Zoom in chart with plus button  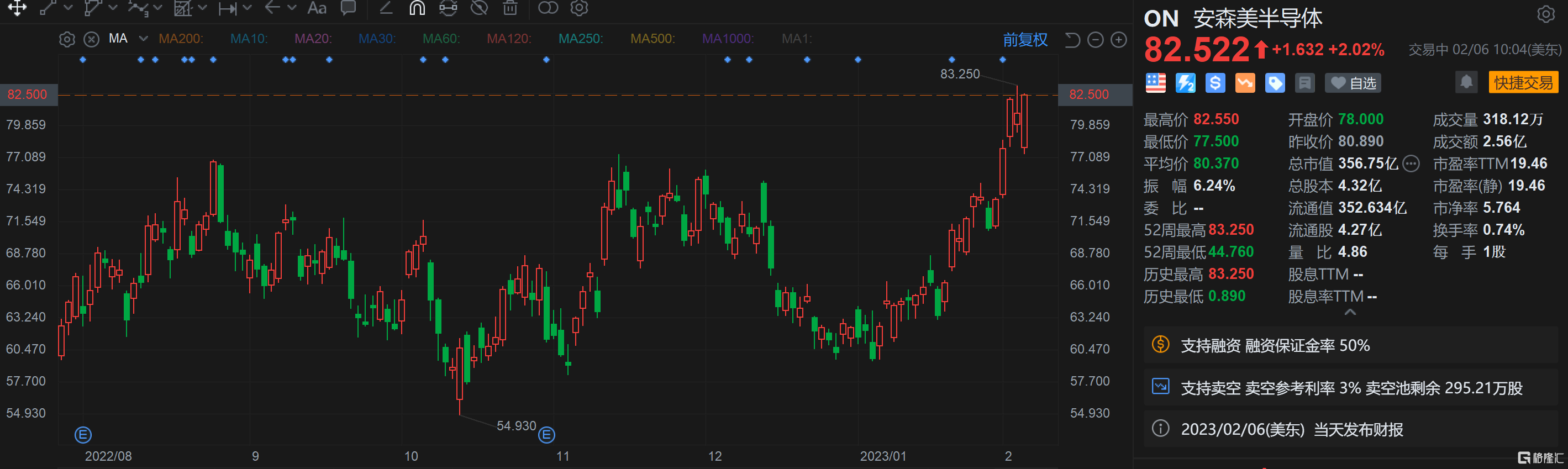(x=1119, y=40)
